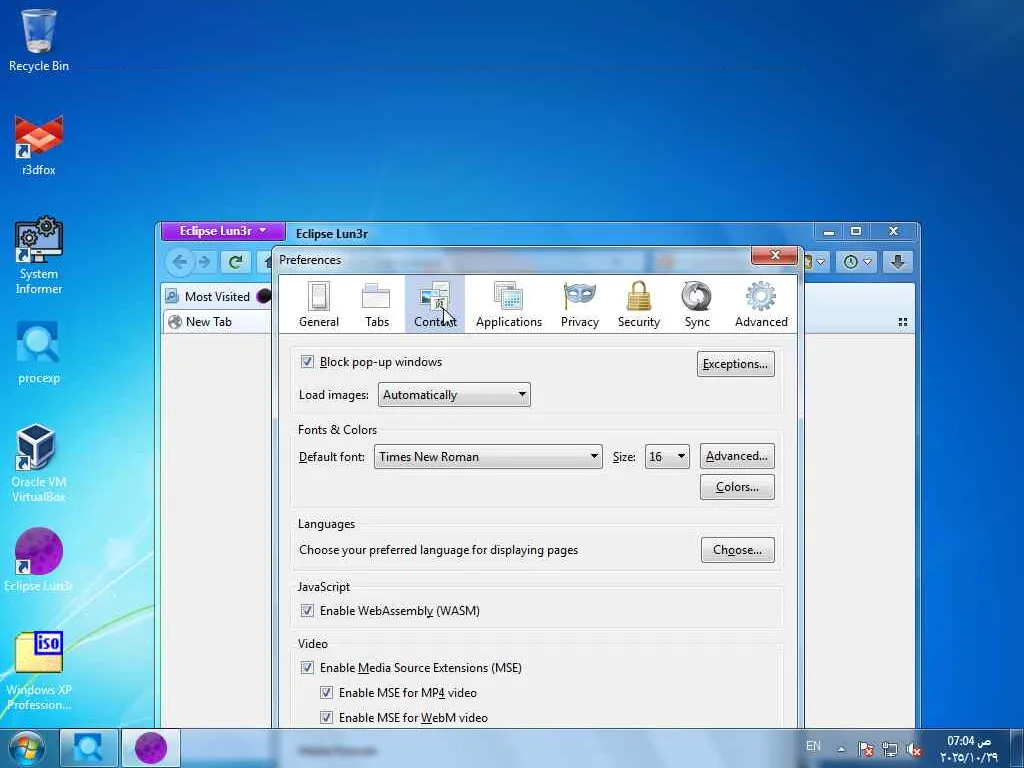
Task: Click the fonts Advanced... button
Action: 737,456
